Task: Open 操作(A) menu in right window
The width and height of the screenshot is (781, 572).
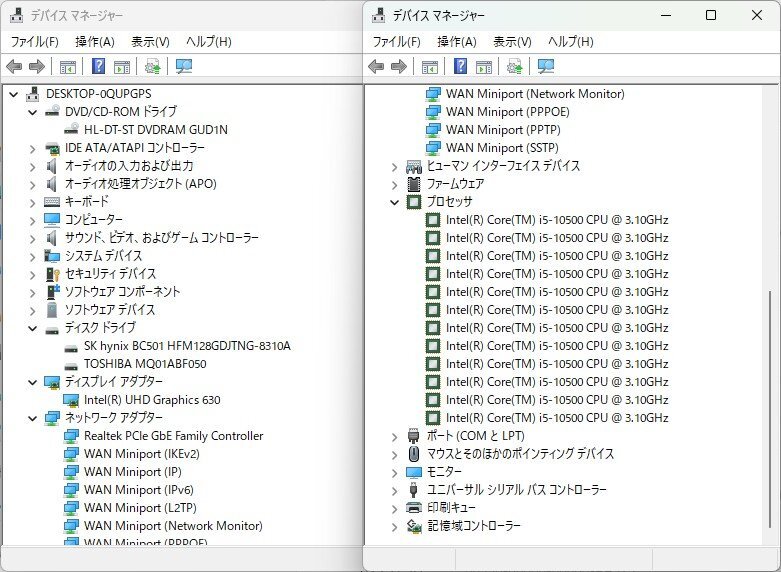Action: click(x=457, y=42)
